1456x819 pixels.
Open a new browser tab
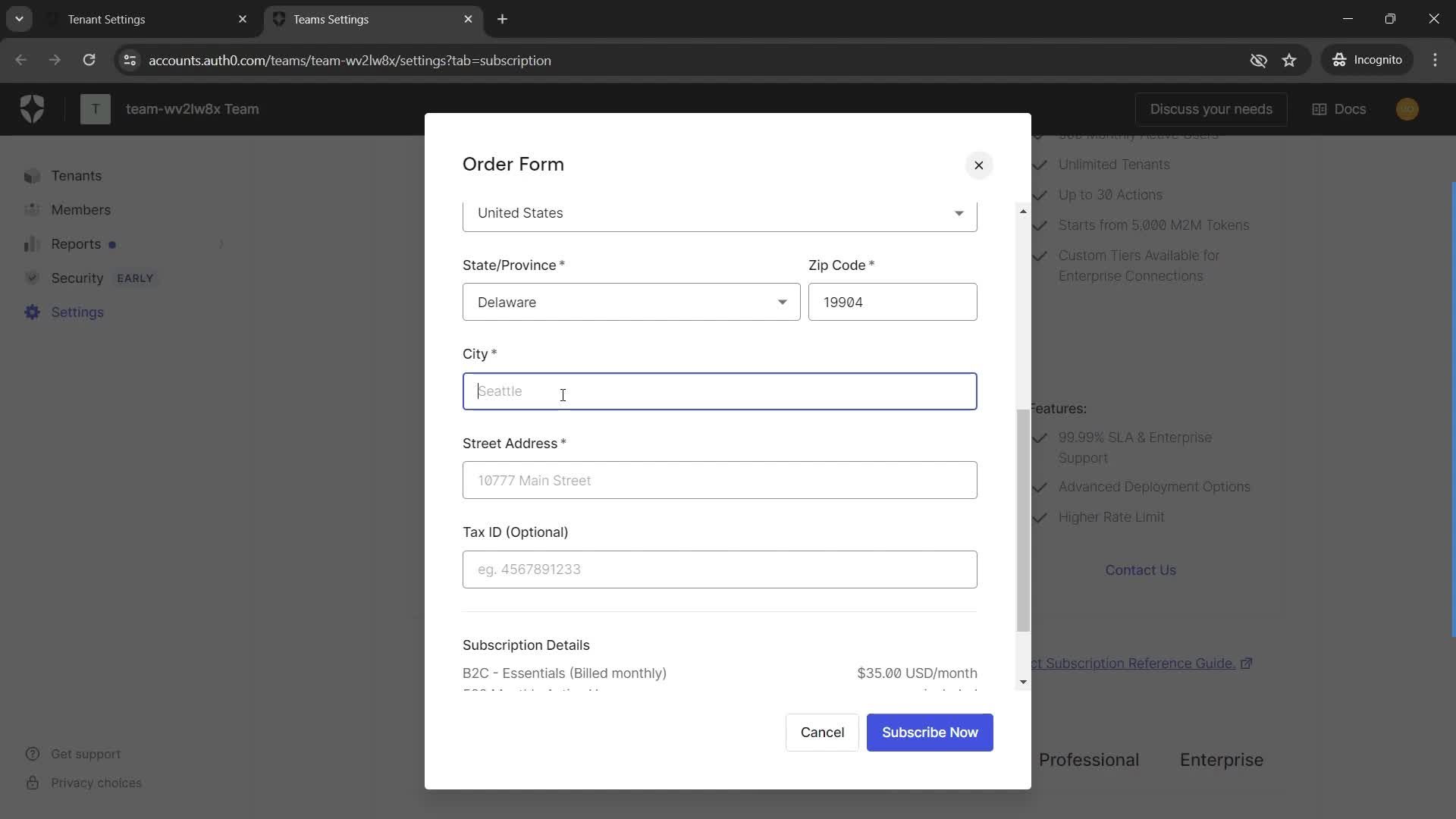pos(502,19)
